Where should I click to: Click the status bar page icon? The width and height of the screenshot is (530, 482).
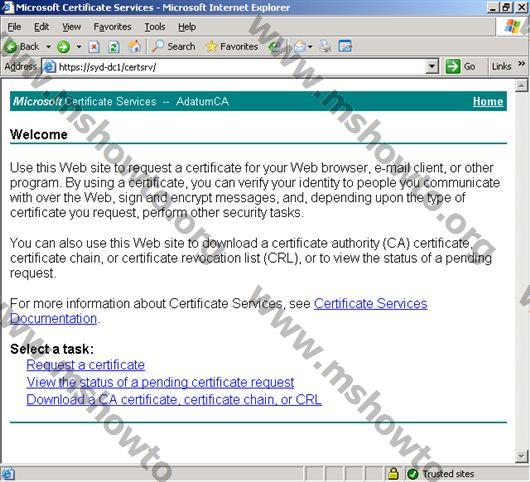pos(8,474)
